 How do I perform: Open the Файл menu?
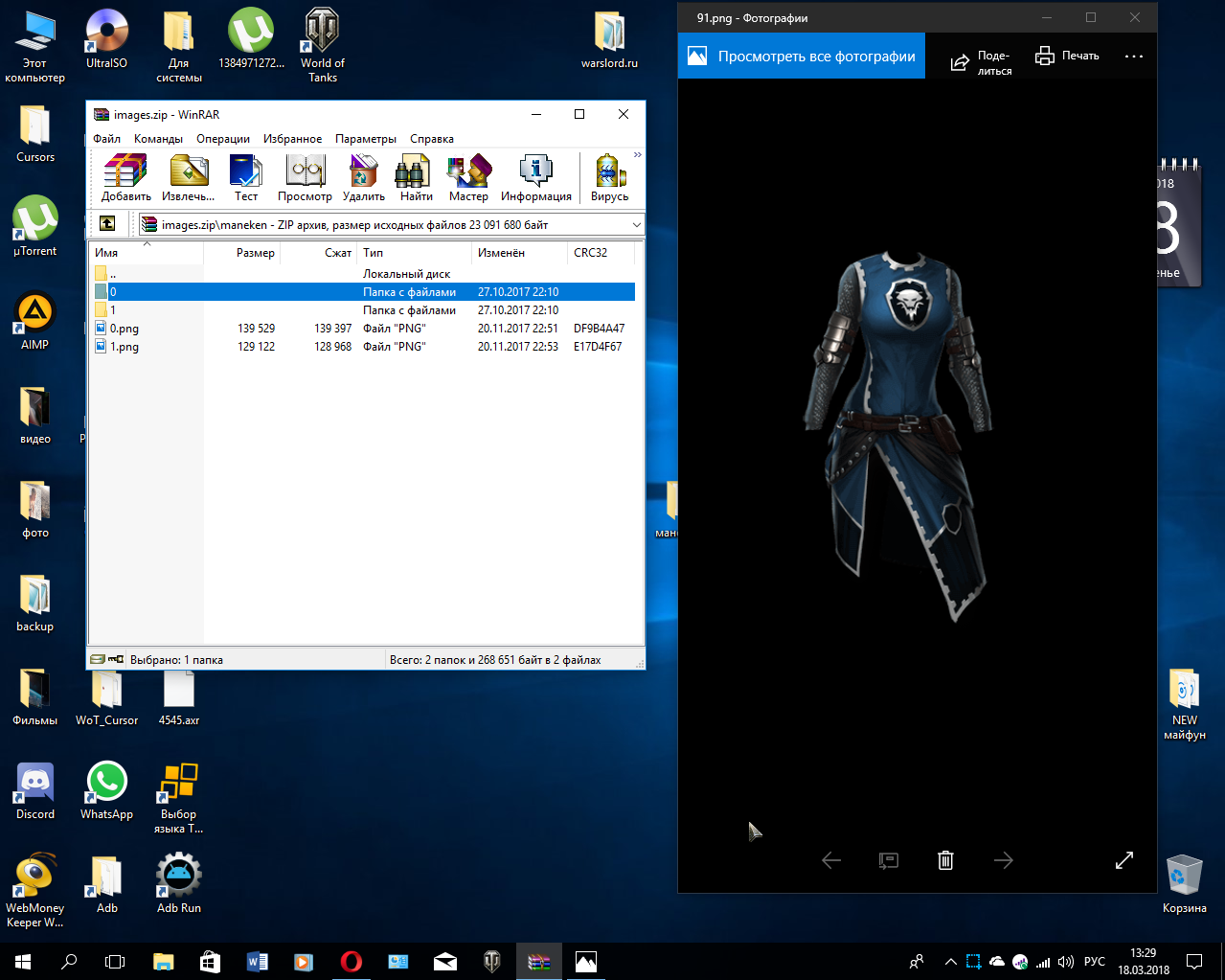click(x=106, y=139)
